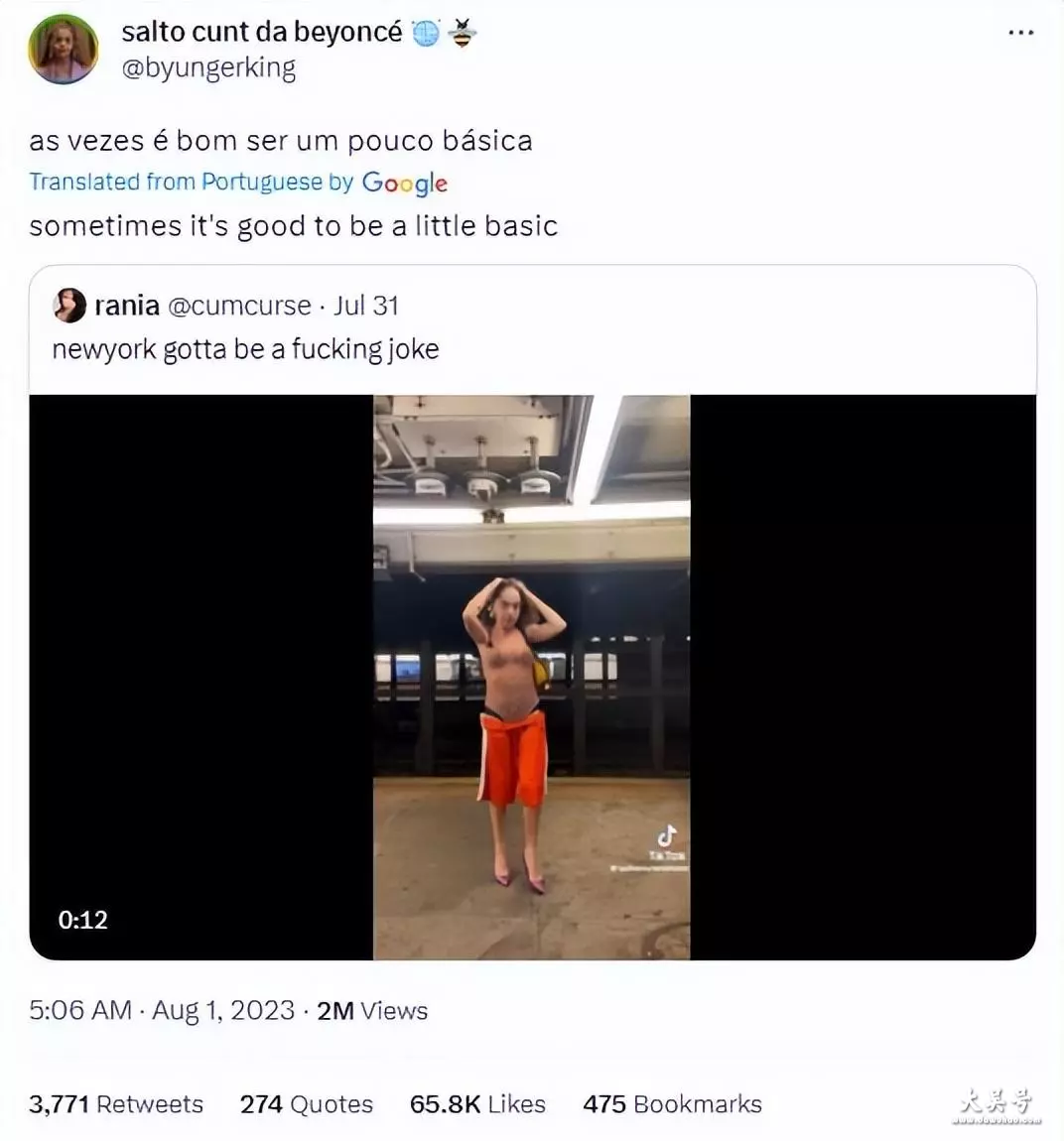Click Translated from Portuguese by link
This screenshot has height=1141, width=1064.
pos(192,182)
